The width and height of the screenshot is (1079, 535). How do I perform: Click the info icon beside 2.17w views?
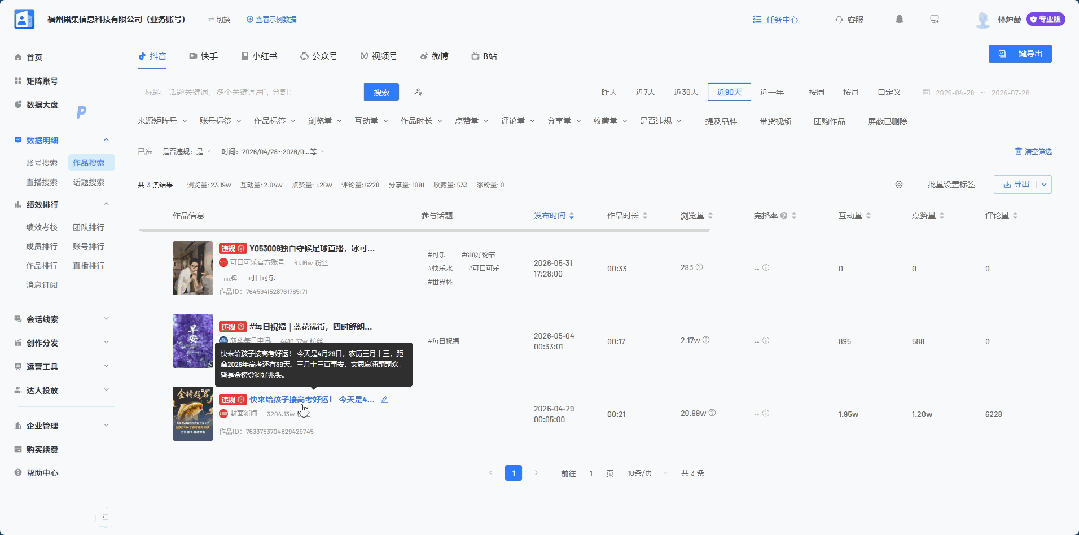706,339
